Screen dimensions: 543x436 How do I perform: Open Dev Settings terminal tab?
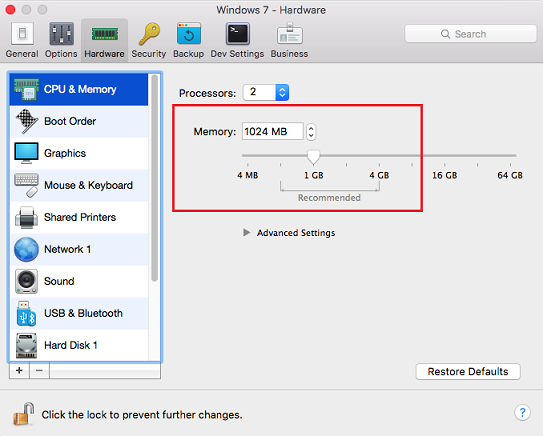[238, 40]
